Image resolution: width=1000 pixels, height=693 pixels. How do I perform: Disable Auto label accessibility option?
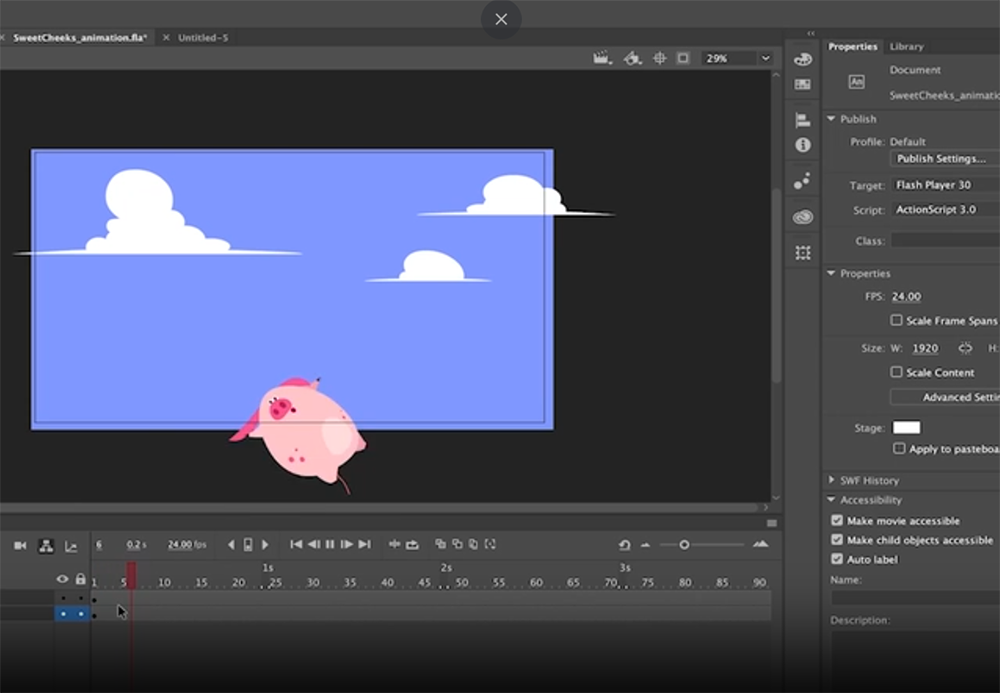[837, 559]
